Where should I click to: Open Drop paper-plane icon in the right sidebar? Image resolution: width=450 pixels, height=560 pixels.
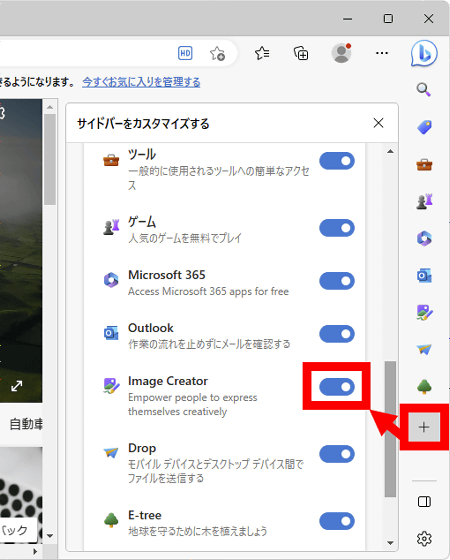tap(424, 349)
